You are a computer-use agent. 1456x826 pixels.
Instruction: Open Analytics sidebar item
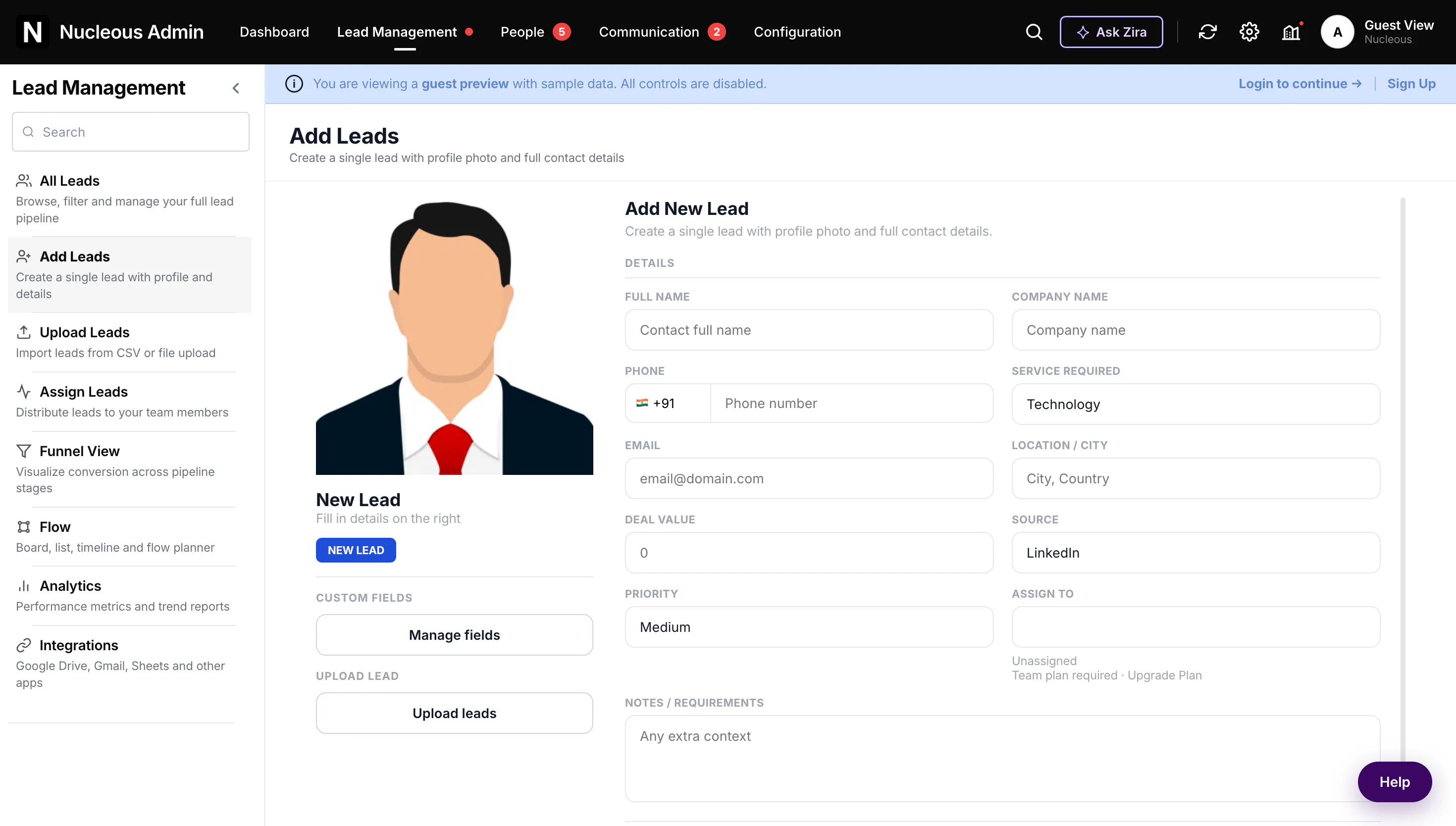(129, 596)
